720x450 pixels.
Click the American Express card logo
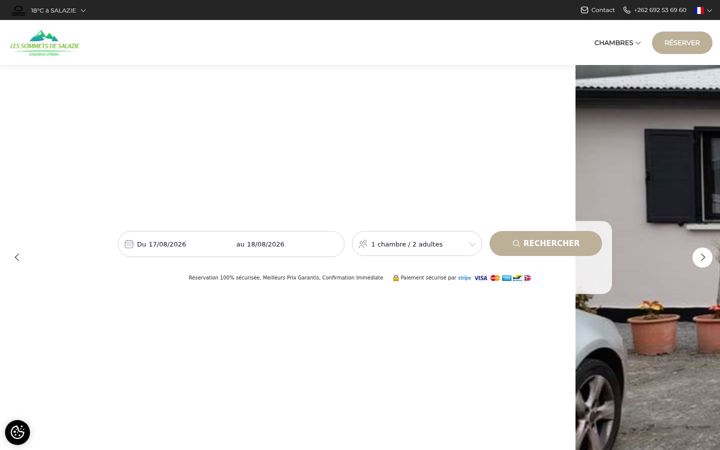tap(506, 278)
